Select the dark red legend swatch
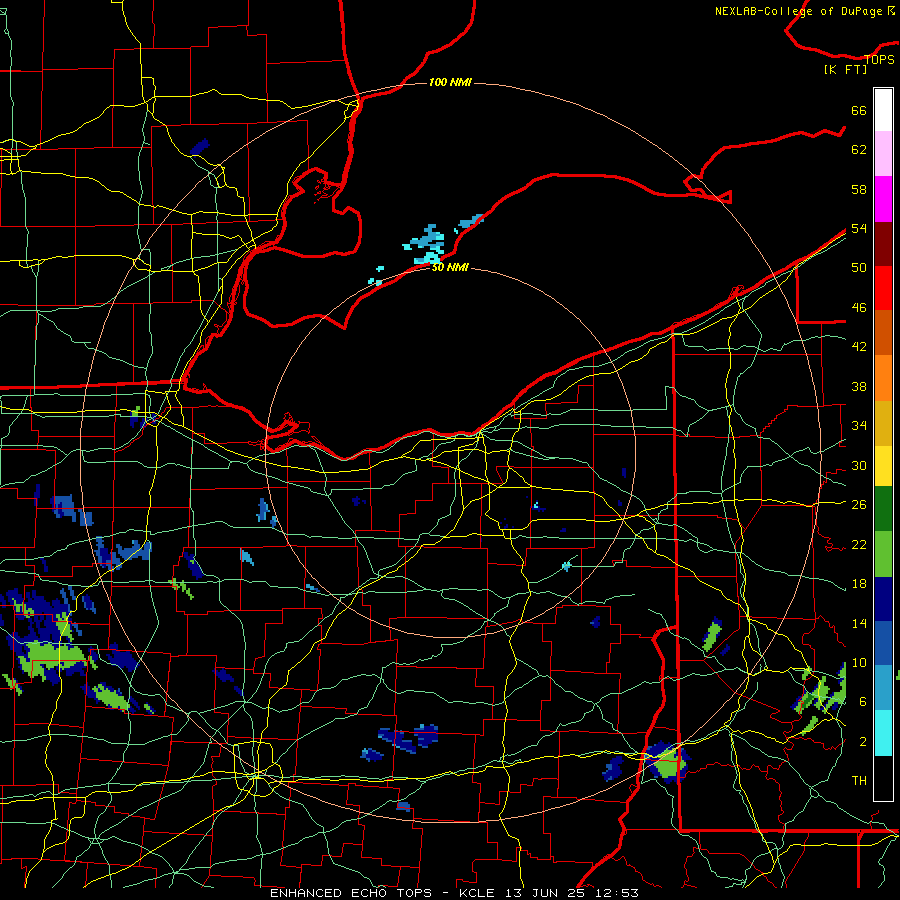Image resolution: width=900 pixels, height=900 pixels. coord(883,243)
